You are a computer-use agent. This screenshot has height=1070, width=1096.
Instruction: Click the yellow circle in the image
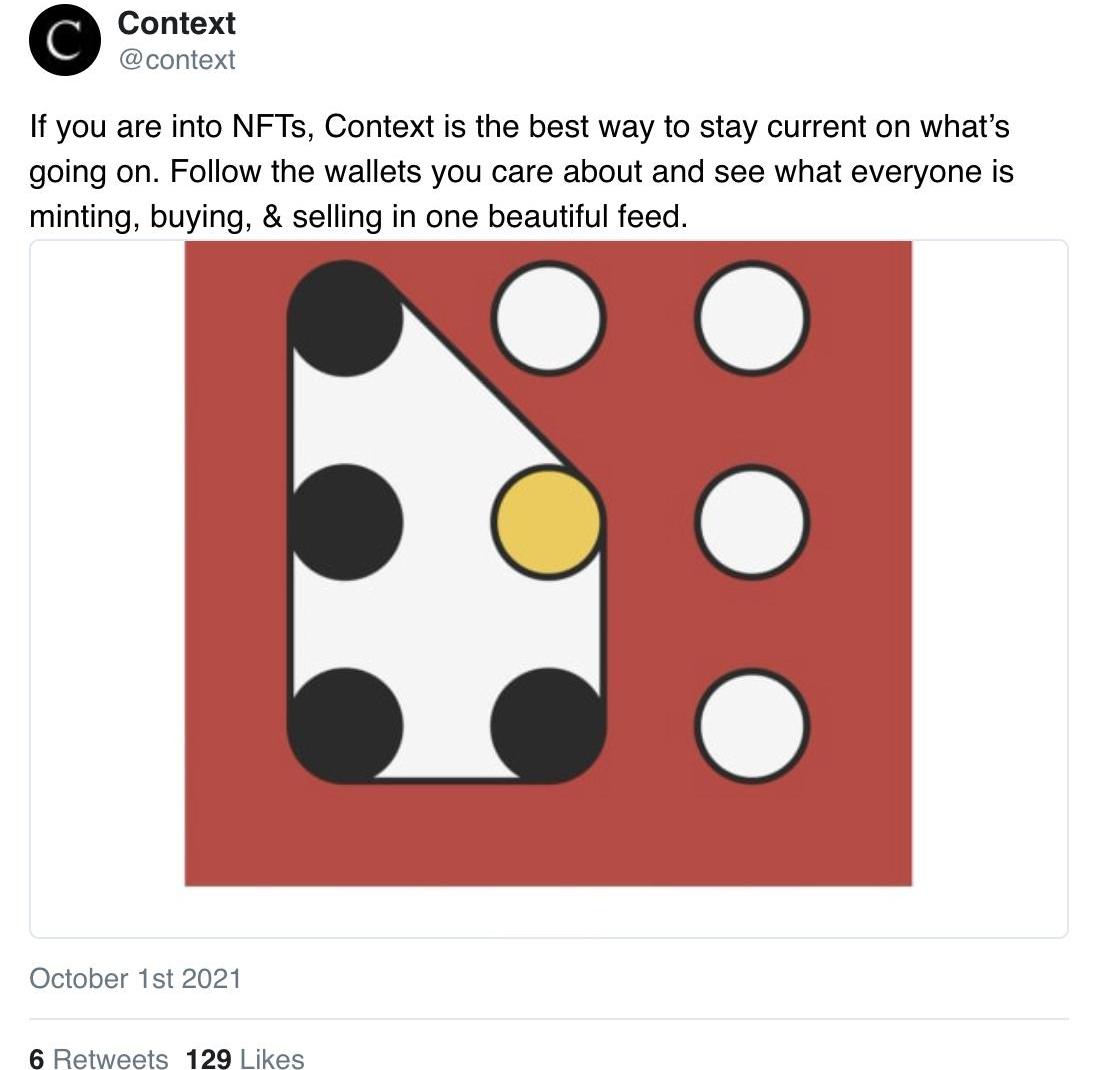coord(548,521)
